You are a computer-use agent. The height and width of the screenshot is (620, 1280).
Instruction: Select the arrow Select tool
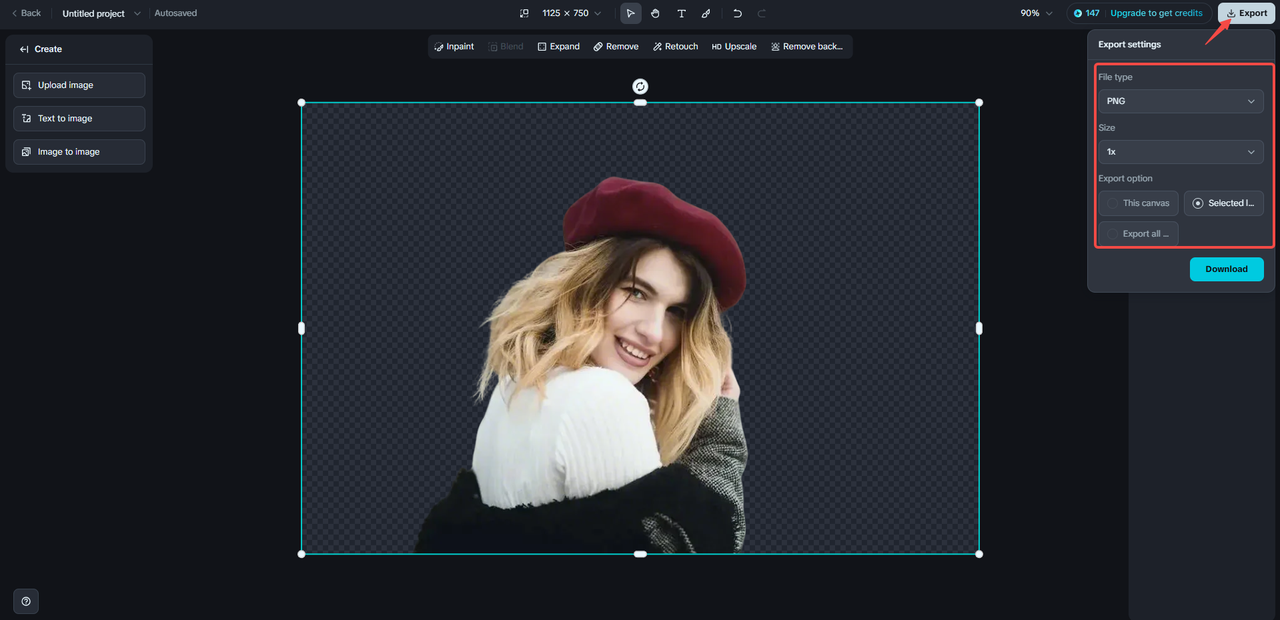pyautogui.click(x=631, y=13)
